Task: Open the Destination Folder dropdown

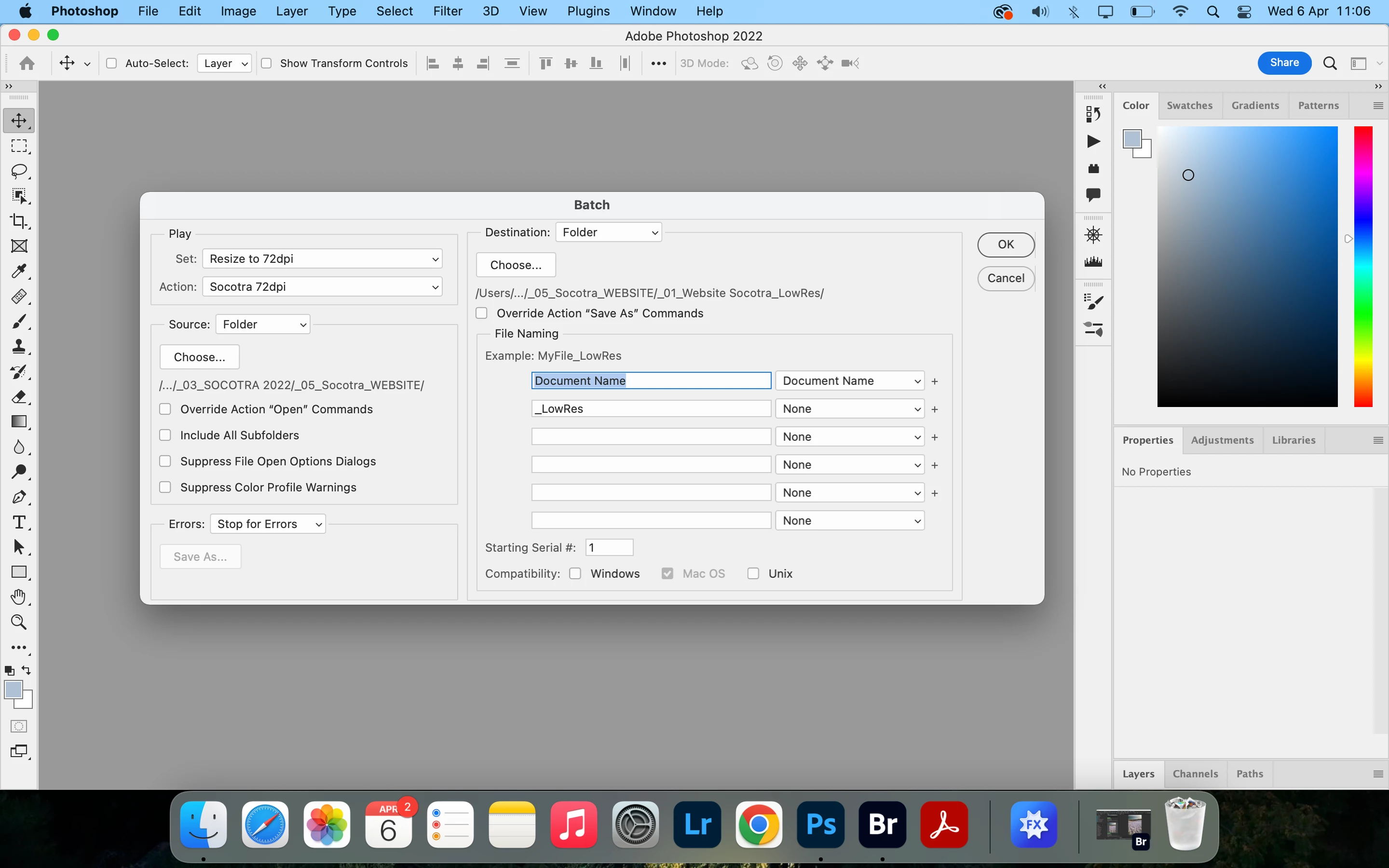Action: coord(608,232)
